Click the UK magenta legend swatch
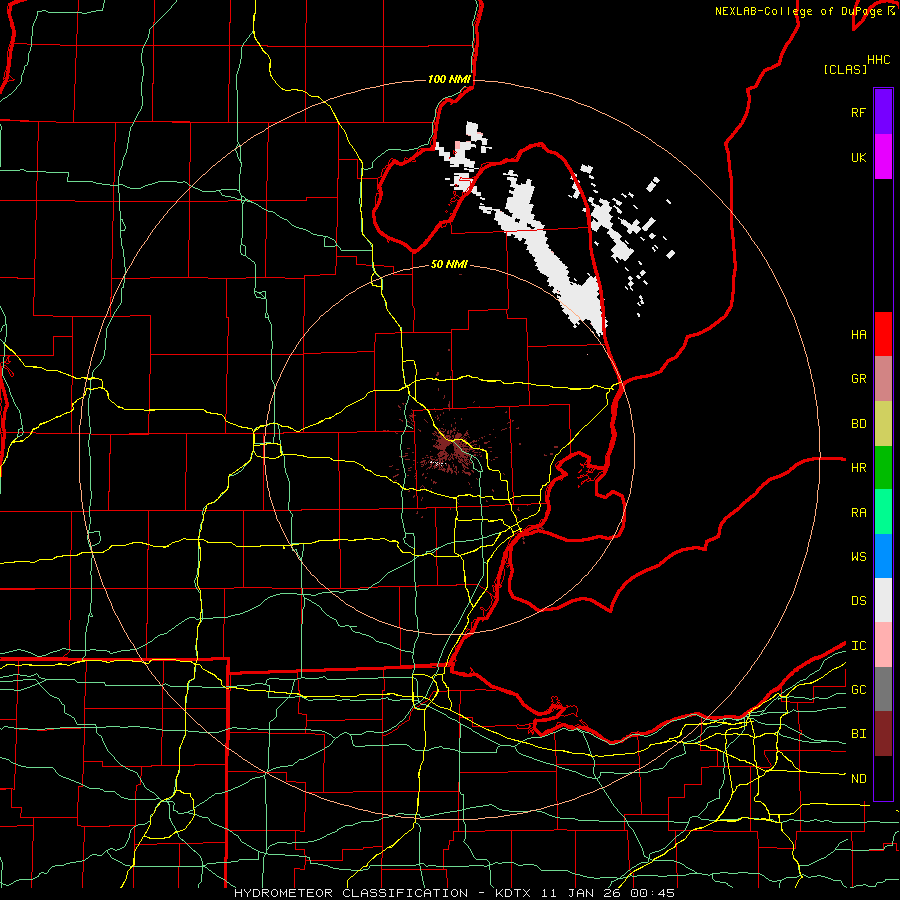The image size is (900, 900). 883,157
